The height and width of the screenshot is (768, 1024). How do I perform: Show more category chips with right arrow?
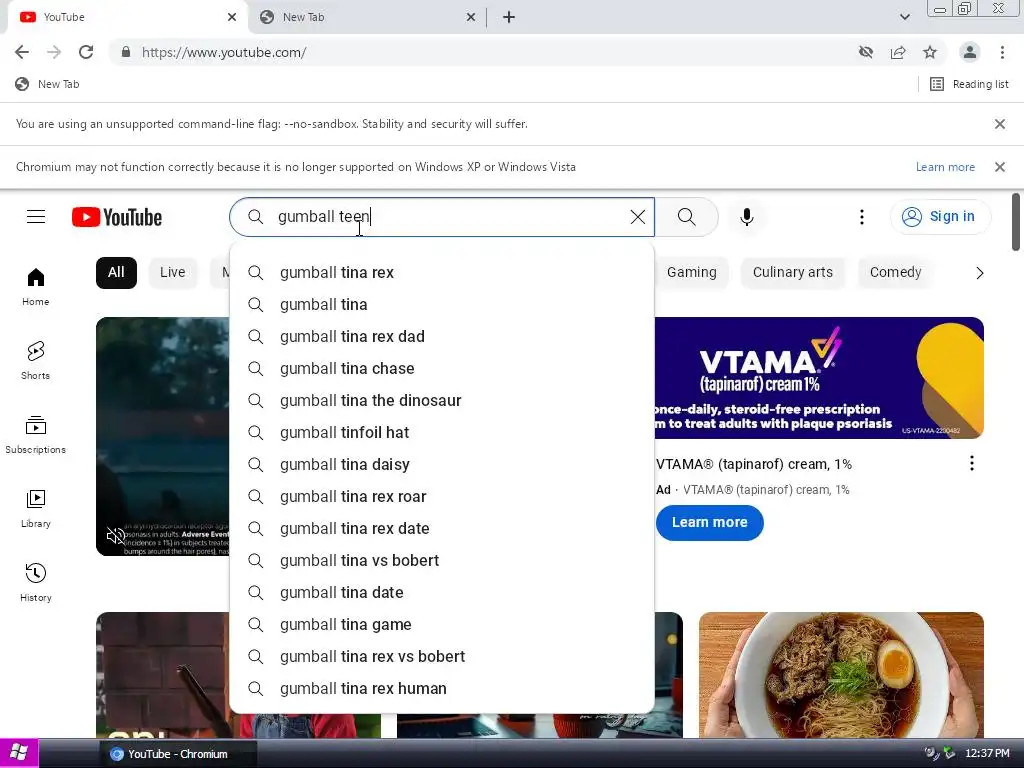click(980, 273)
